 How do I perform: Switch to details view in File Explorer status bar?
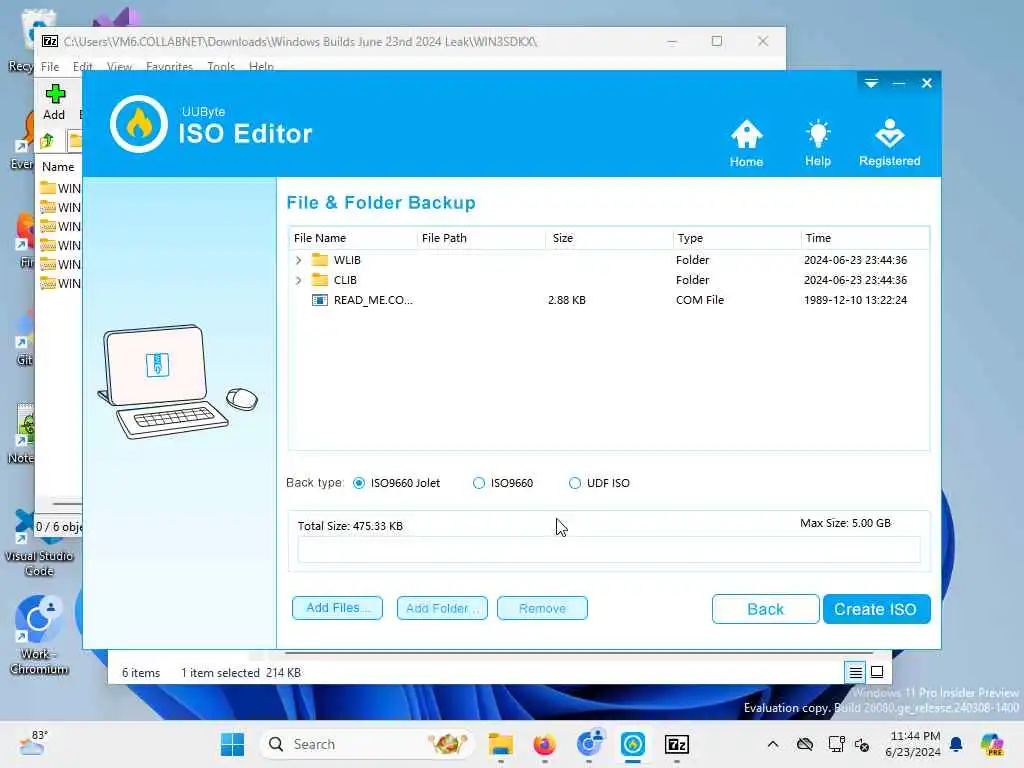click(856, 672)
